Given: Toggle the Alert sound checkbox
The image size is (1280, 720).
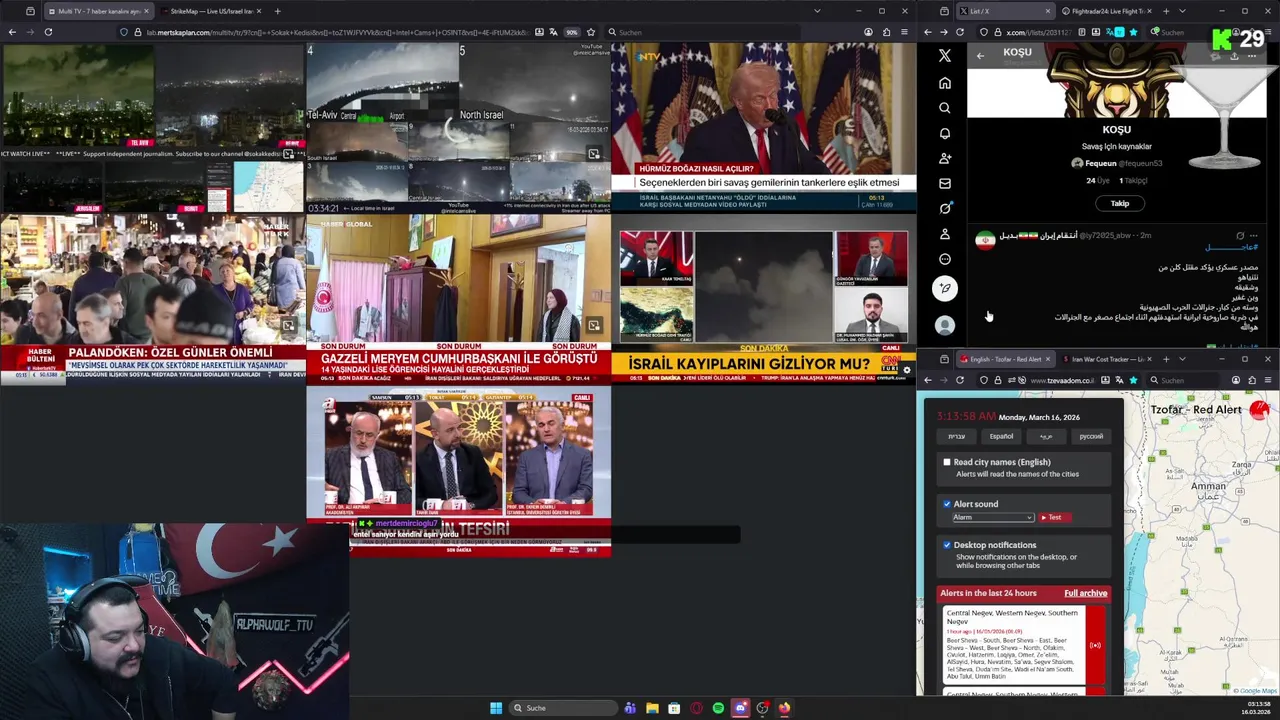Looking at the screenshot, I should pyautogui.click(x=947, y=504).
